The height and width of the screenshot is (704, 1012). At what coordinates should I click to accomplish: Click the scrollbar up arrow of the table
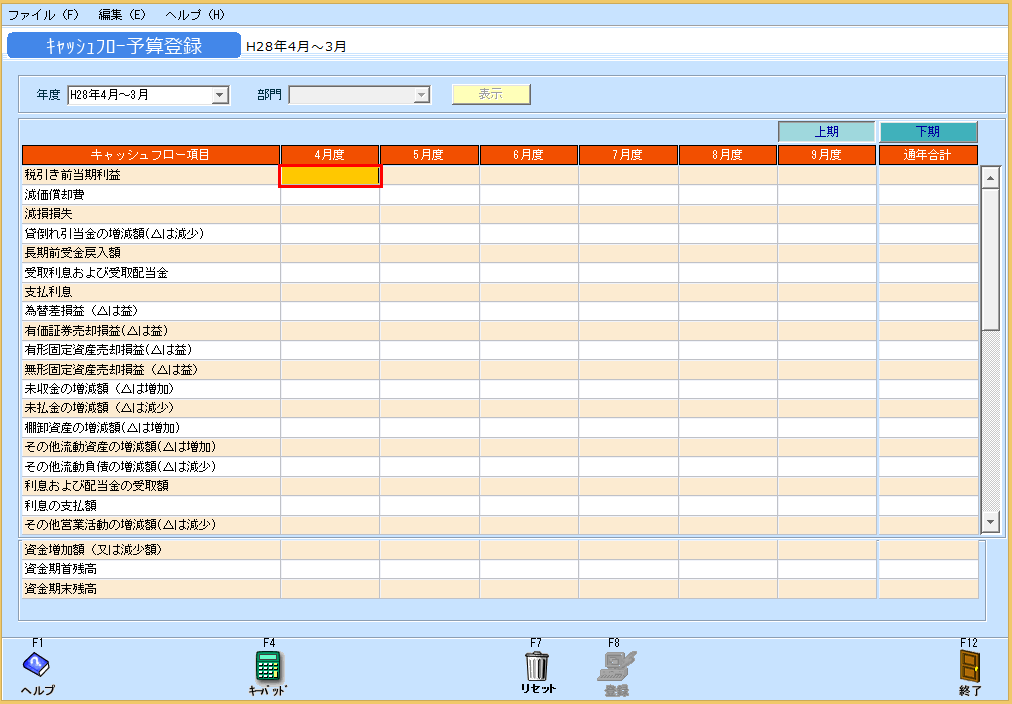pos(990,177)
